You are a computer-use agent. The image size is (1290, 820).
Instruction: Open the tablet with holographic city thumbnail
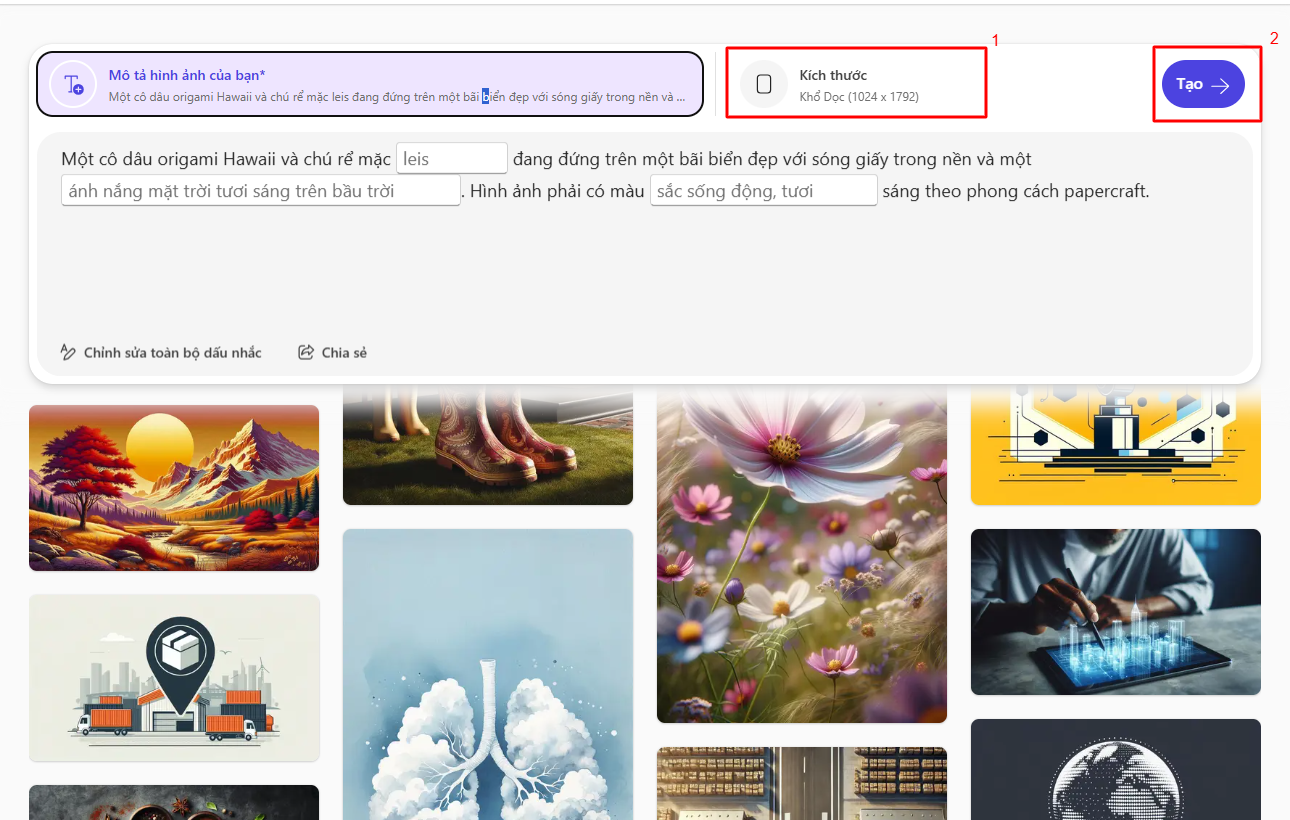(x=1116, y=612)
